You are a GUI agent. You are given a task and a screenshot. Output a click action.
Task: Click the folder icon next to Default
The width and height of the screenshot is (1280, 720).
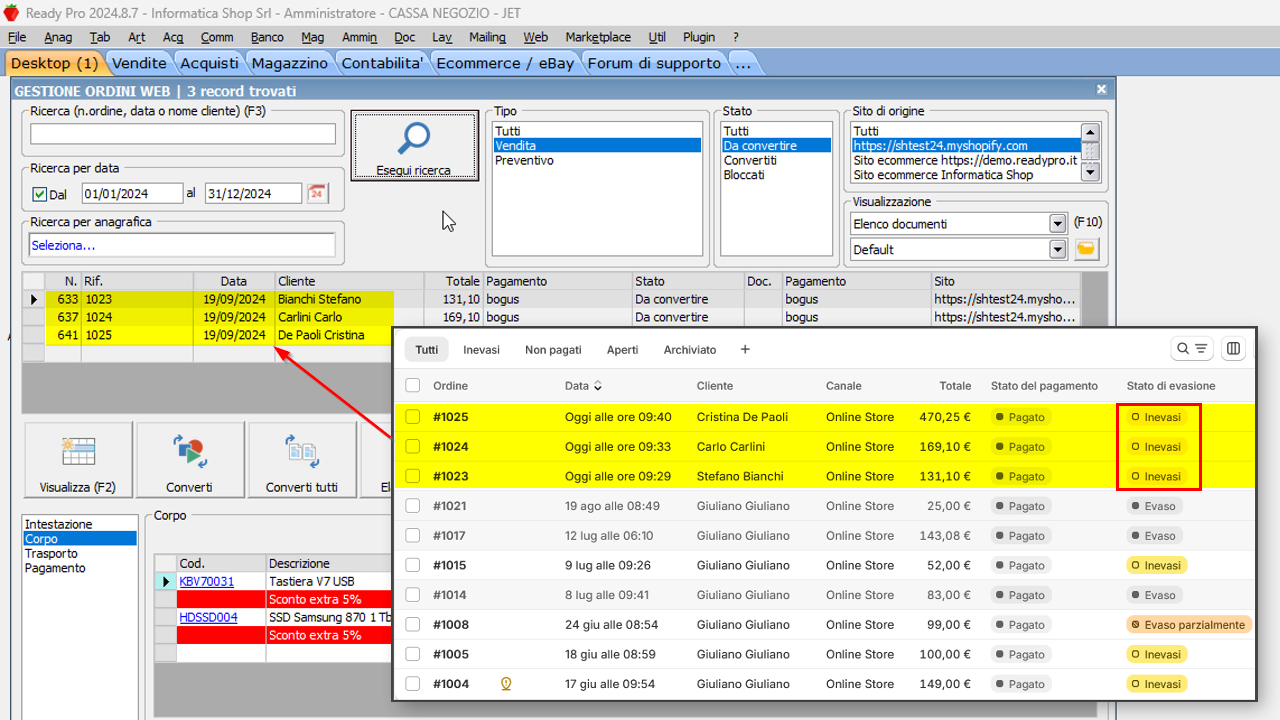[1086, 249]
